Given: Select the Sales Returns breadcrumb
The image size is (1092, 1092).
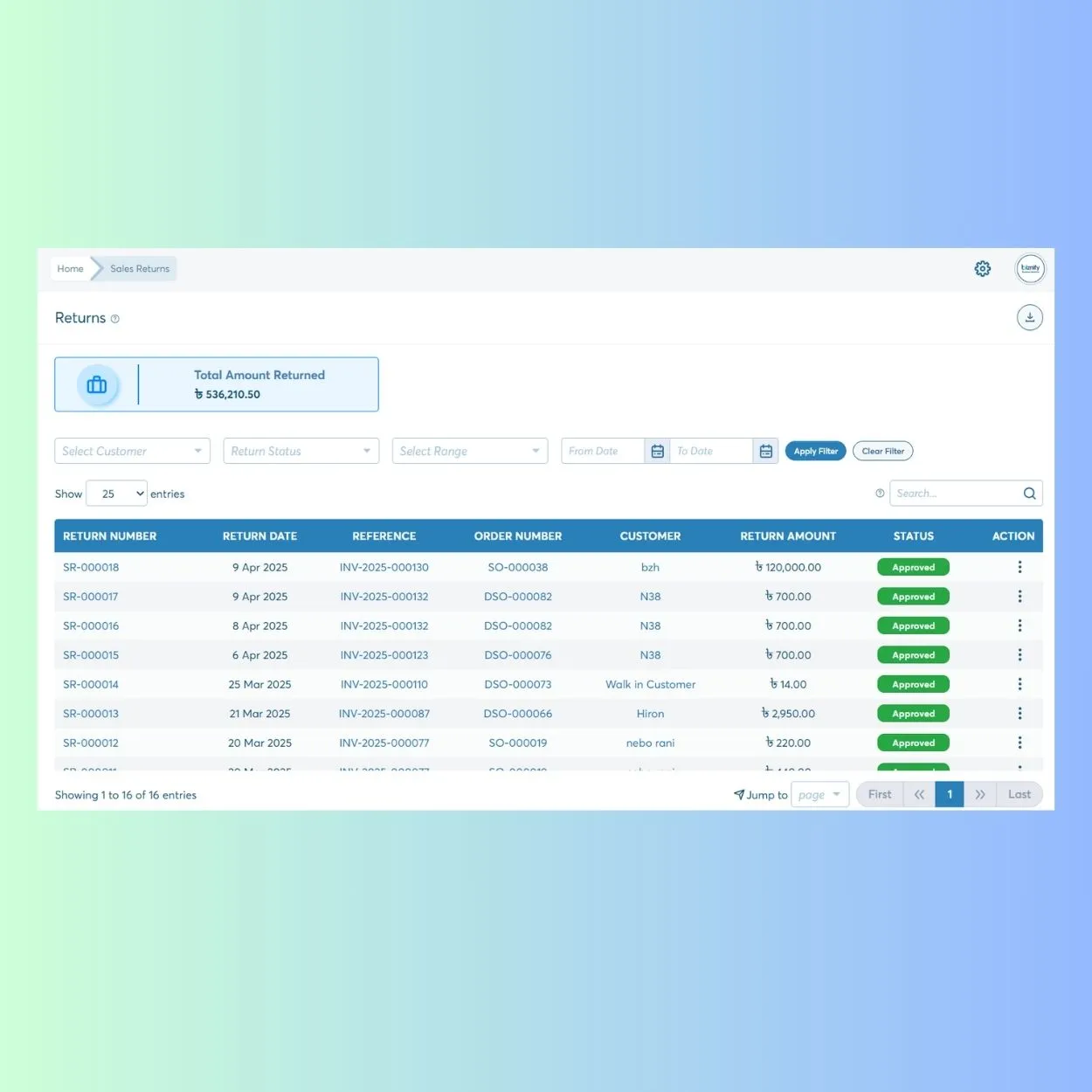Looking at the screenshot, I should (x=139, y=268).
